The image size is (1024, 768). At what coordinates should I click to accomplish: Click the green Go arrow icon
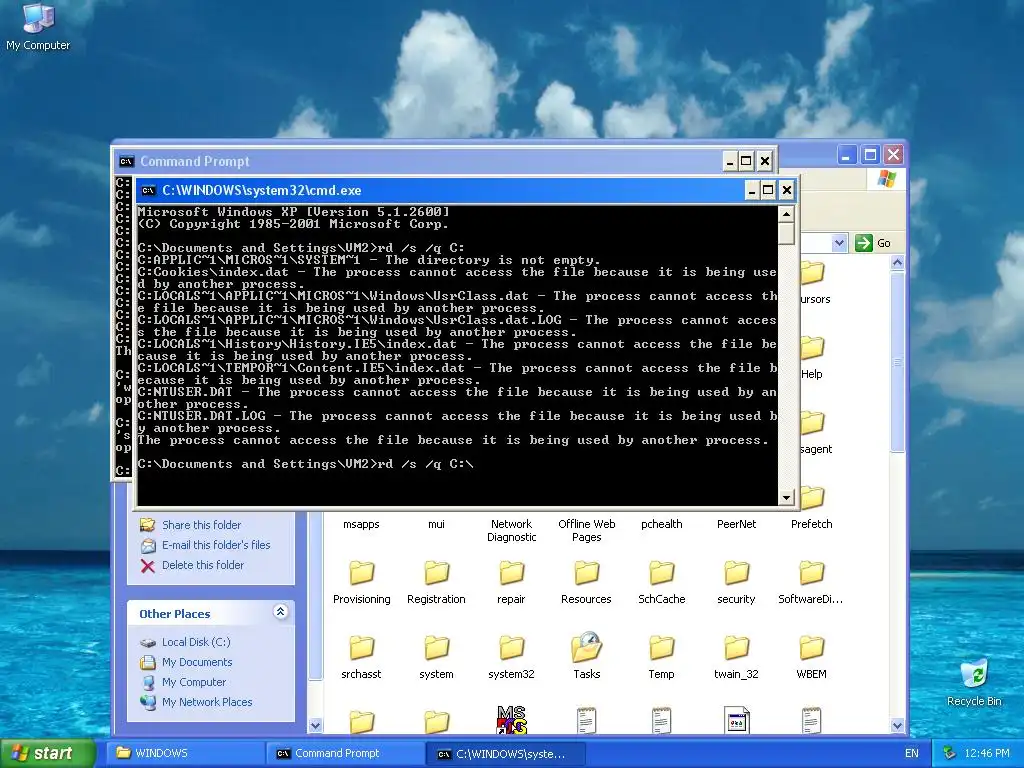[863, 243]
